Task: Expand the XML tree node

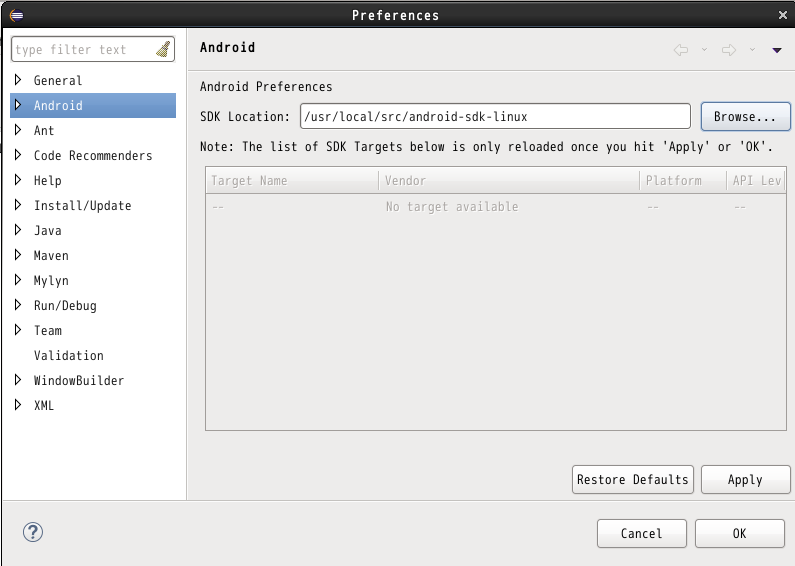Action: 18,404
